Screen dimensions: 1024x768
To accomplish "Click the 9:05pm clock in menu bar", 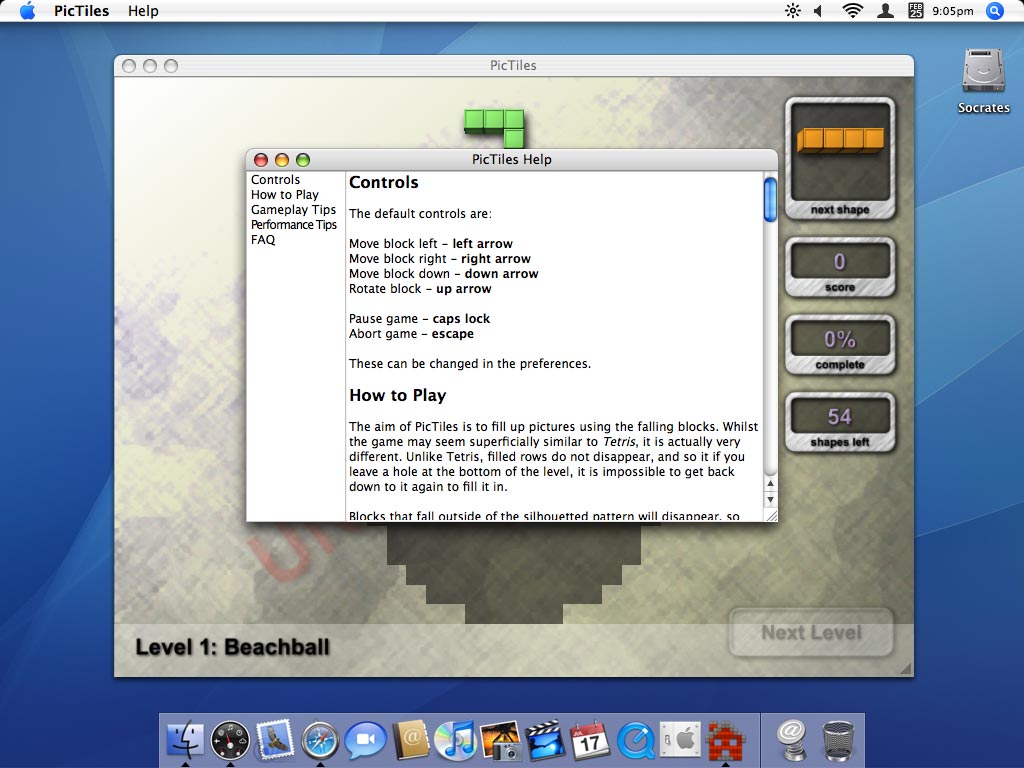I will [953, 11].
